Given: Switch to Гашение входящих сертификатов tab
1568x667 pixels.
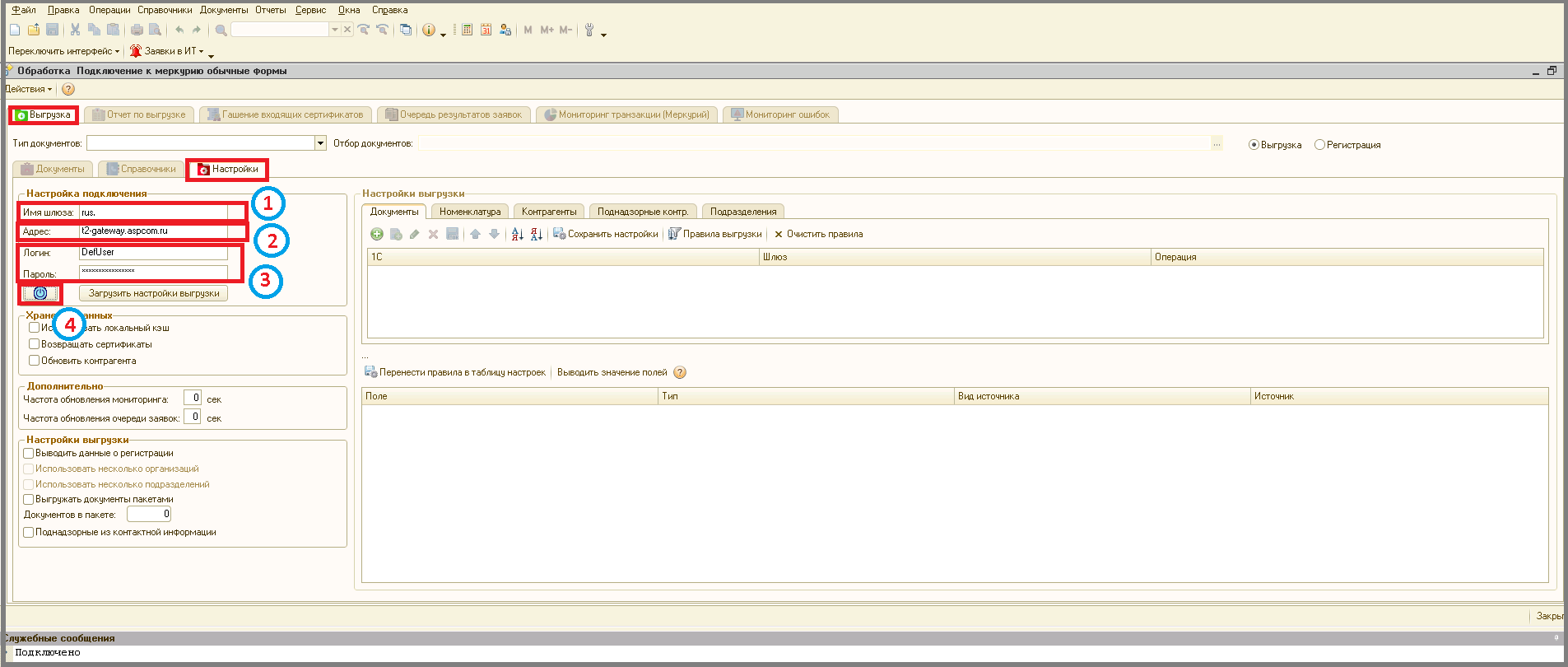Looking at the screenshot, I should pyautogui.click(x=286, y=114).
